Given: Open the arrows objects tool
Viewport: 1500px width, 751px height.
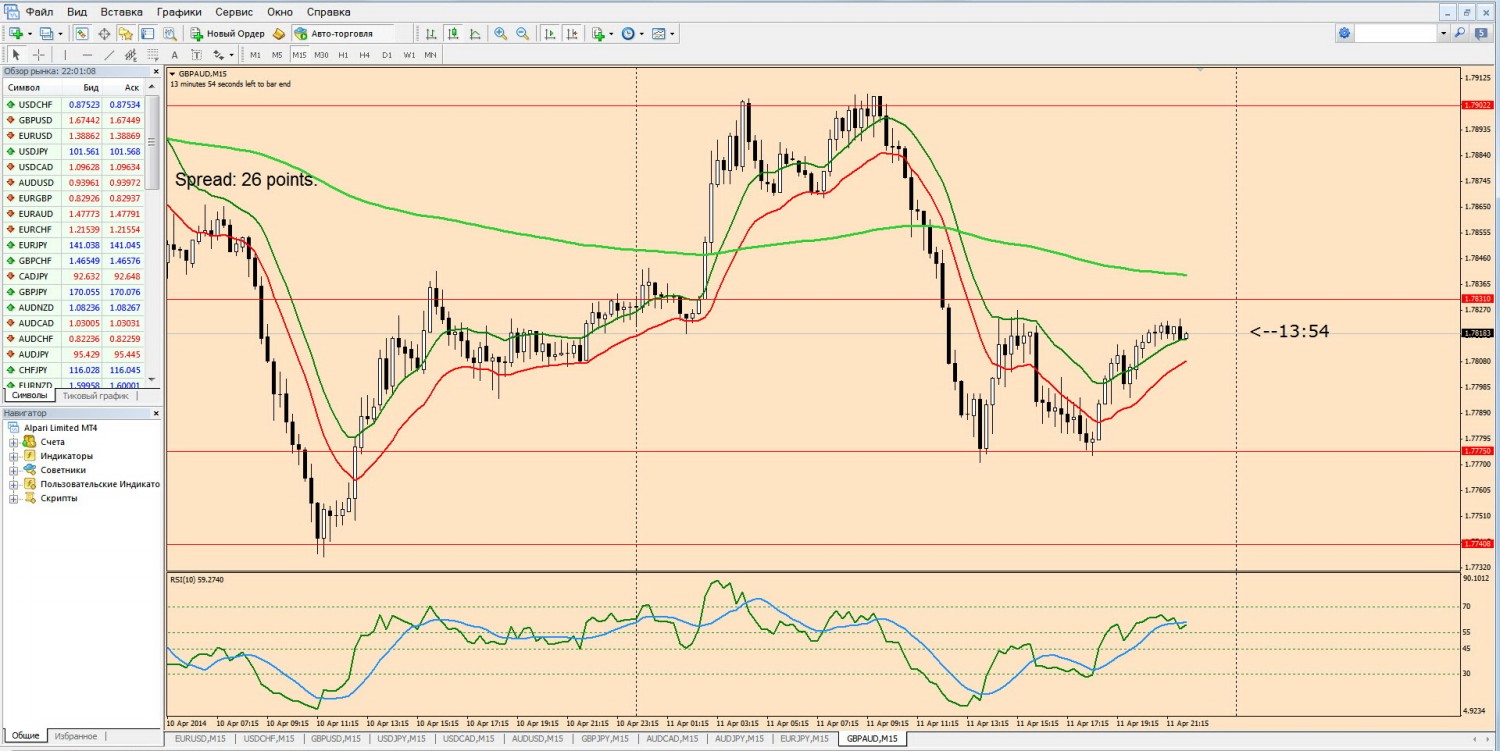Looking at the screenshot, I should [218, 55].
